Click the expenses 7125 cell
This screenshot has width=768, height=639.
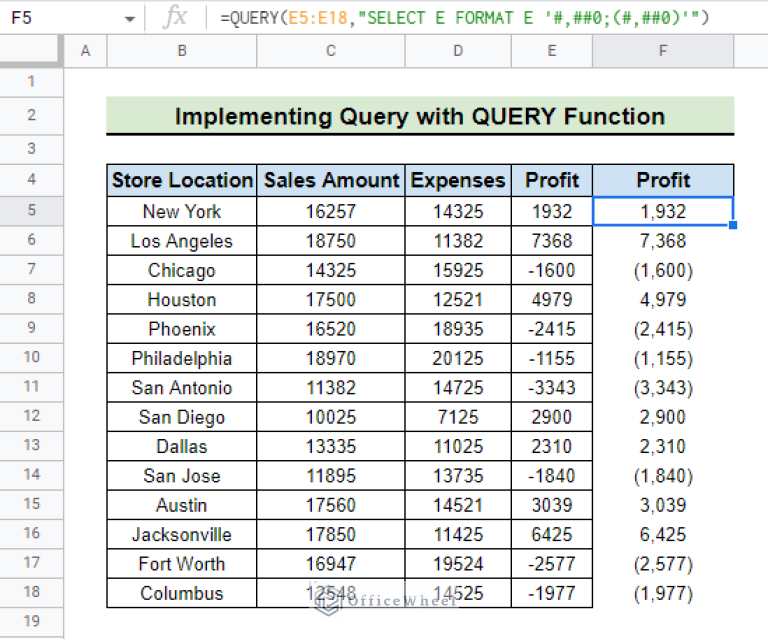pyautogui.click(x=458, y=417)
